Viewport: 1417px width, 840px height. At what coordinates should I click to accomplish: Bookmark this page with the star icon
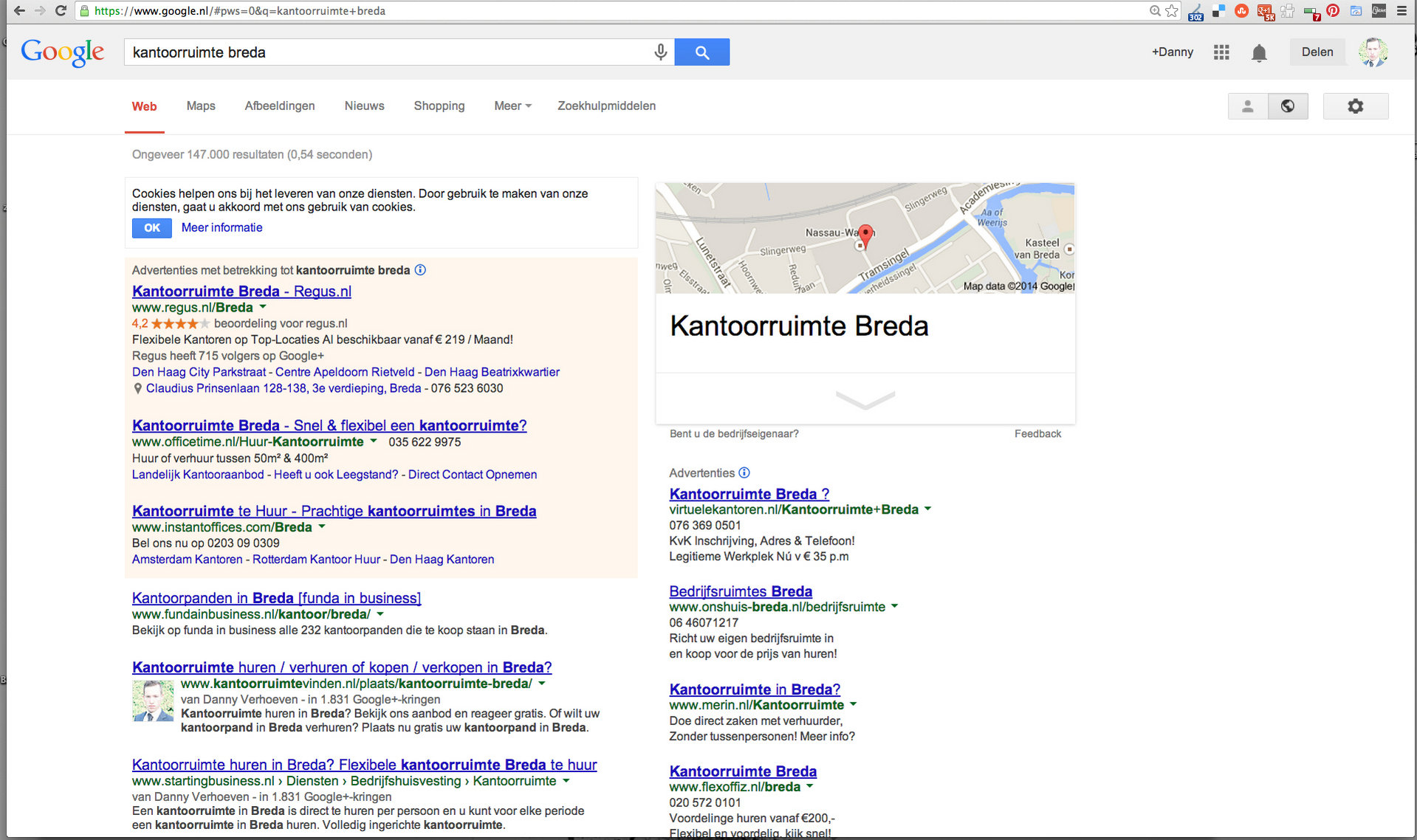point(1172,11)
